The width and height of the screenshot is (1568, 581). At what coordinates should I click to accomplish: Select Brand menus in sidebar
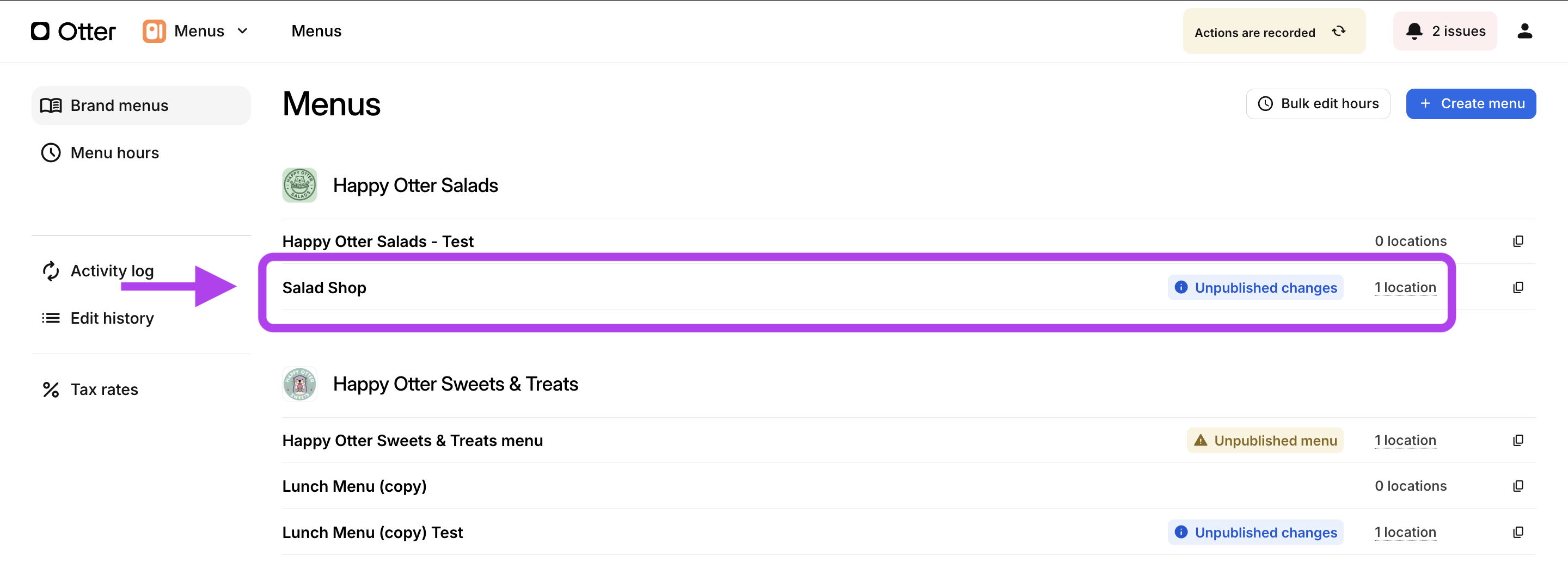[x=141, y=105]
